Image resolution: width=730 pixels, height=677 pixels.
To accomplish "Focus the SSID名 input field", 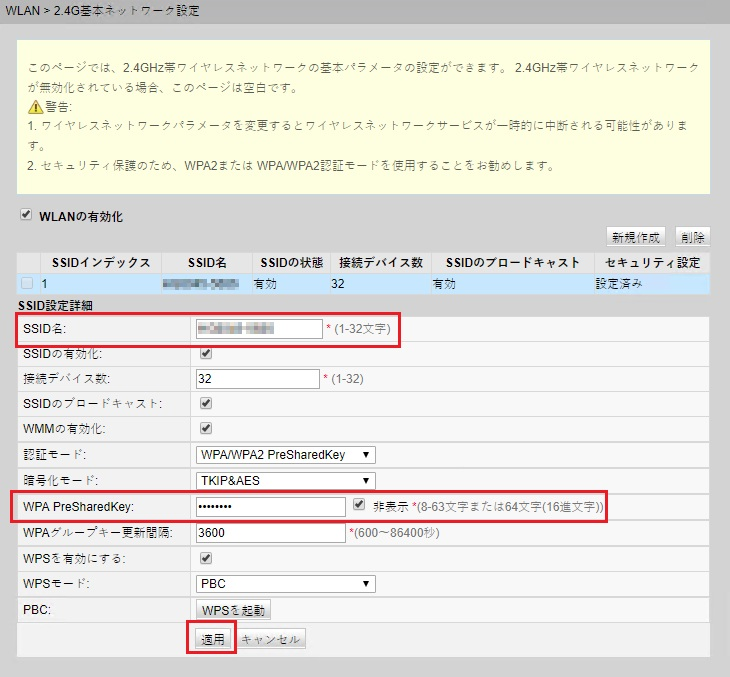I will coord(259,329).
